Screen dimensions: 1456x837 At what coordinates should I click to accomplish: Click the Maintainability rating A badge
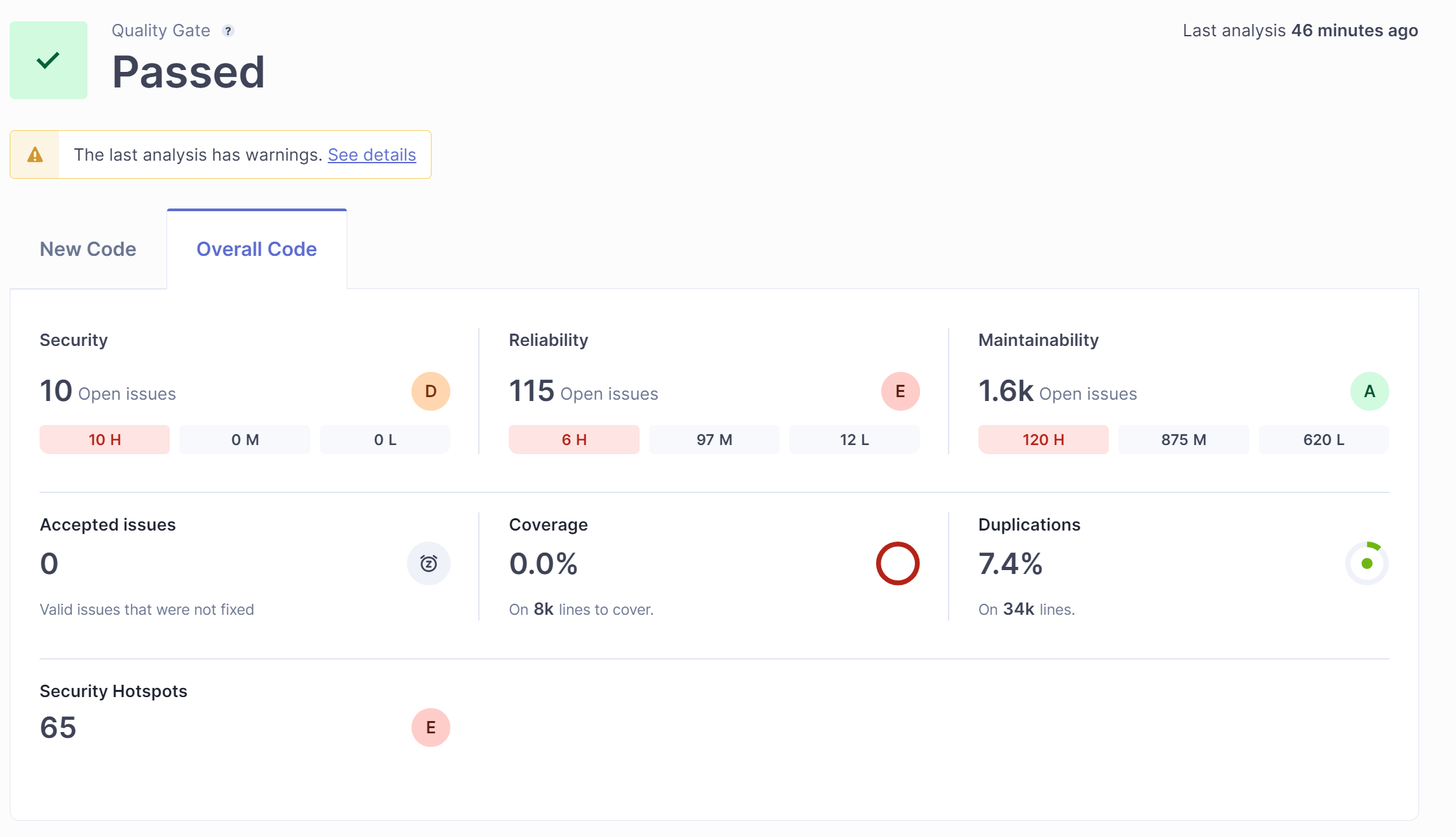point(1369,391)
